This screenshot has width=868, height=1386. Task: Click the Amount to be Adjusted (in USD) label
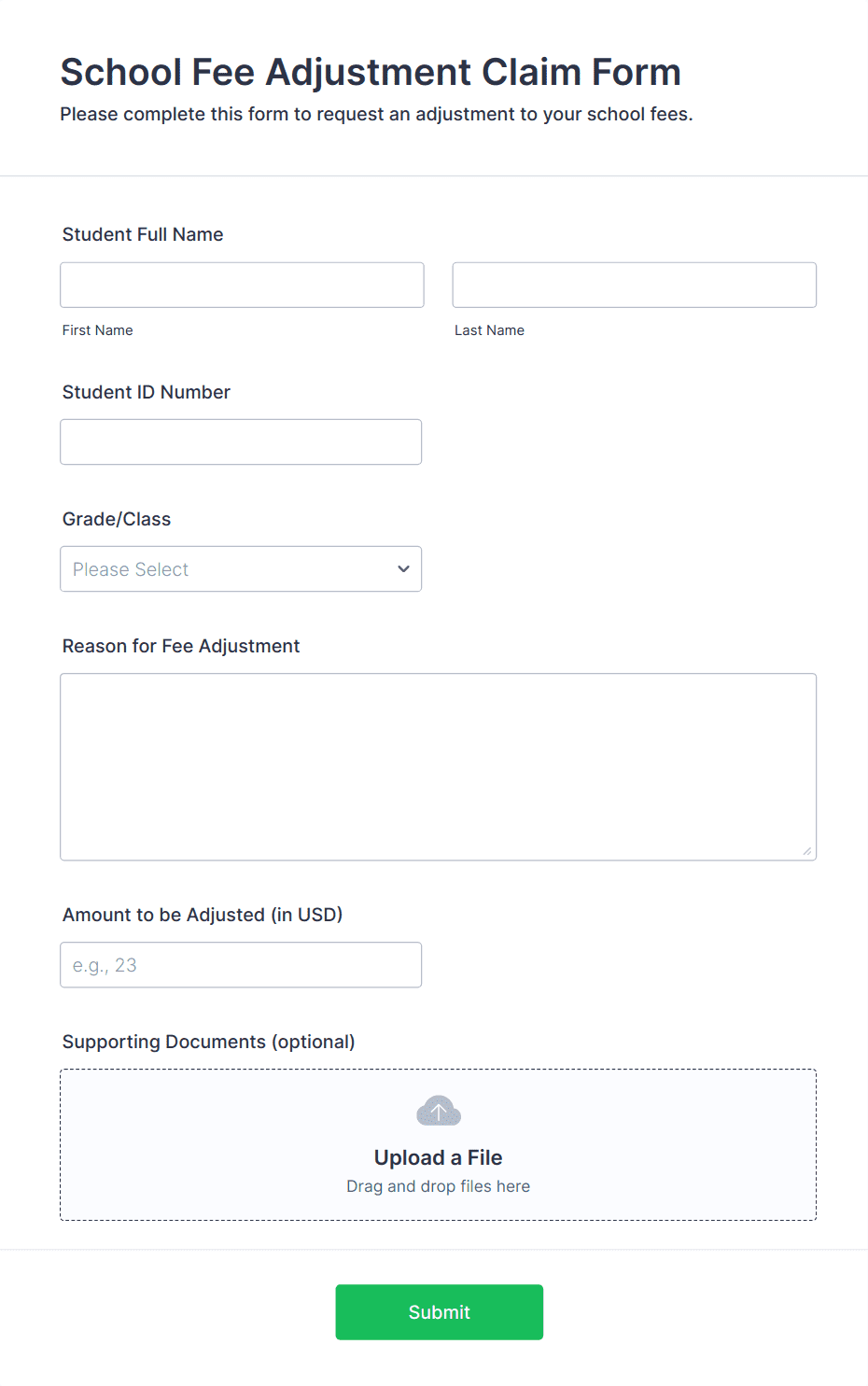[203, 915]
